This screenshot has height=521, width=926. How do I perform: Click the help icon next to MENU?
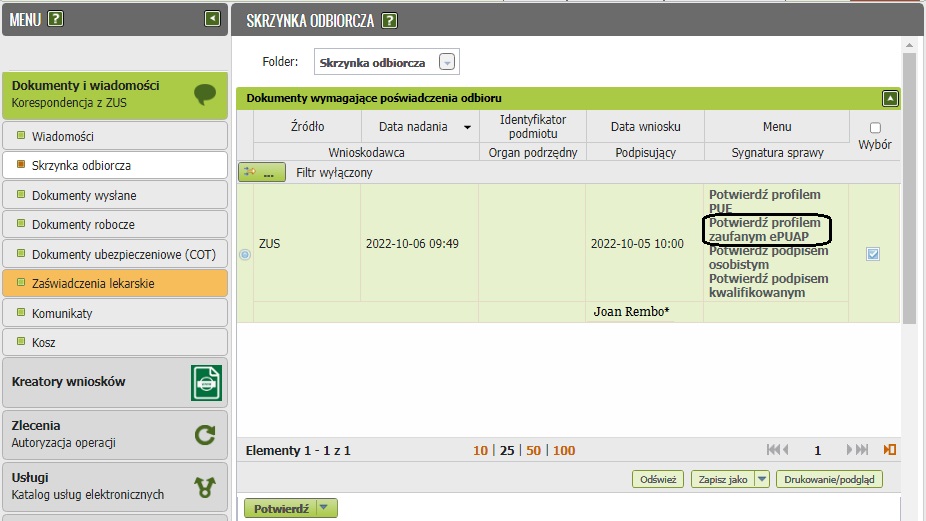[x=56, y=19]
